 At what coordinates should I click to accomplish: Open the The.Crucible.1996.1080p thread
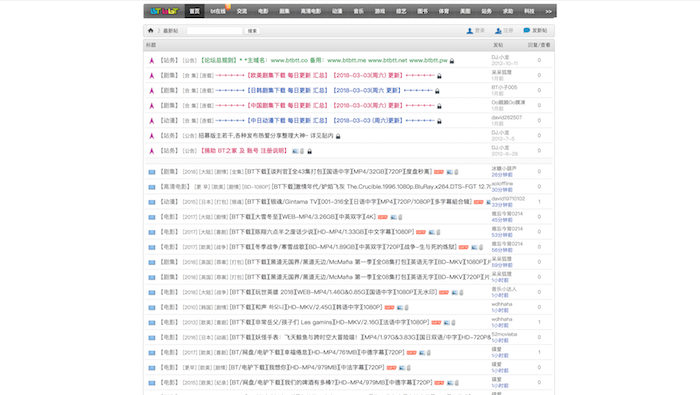pyautogui.click(x=381, y=187)
